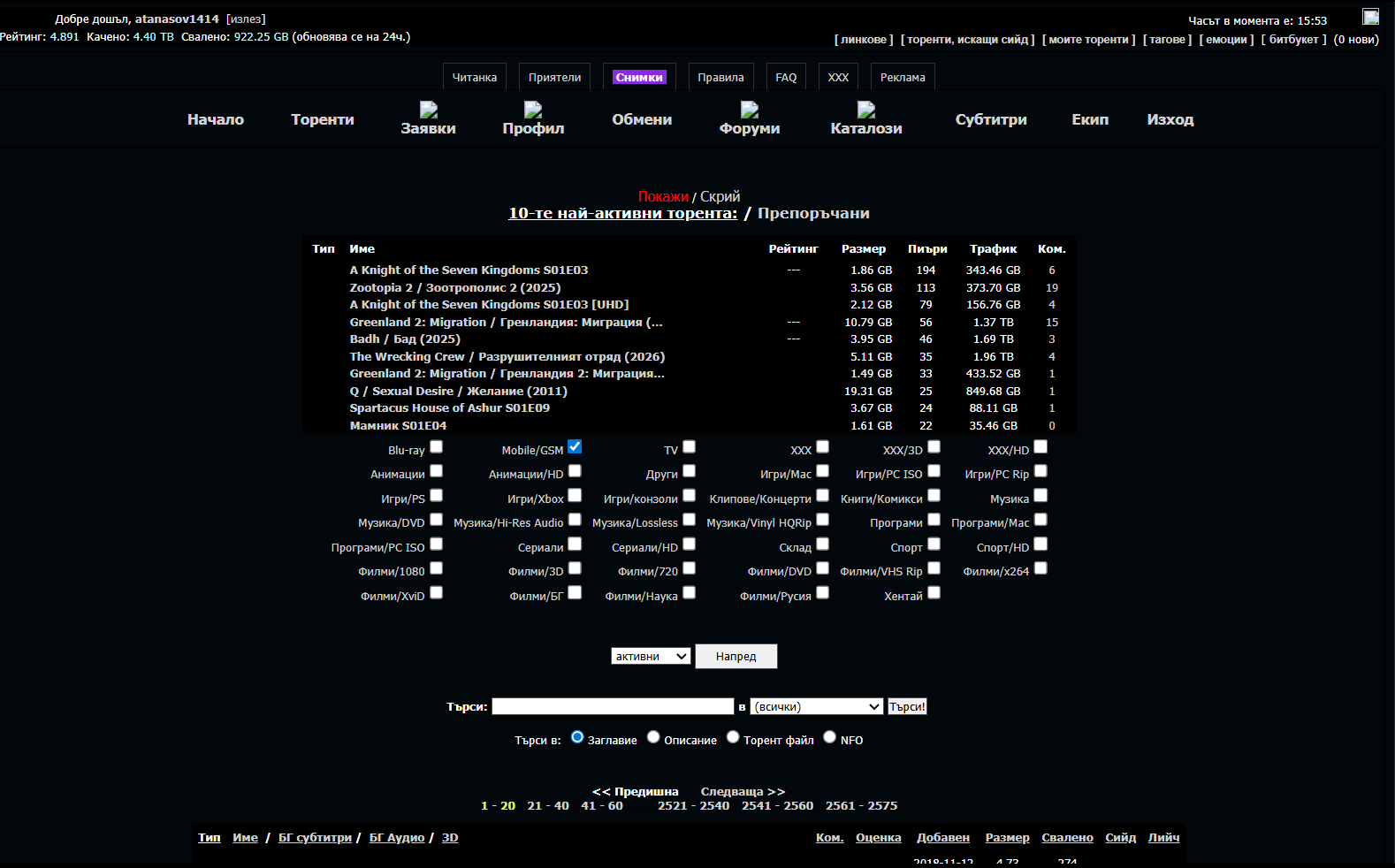1395x868 pixels.
Task: Click the image icon beside the clock
Action: [1371, 17]
